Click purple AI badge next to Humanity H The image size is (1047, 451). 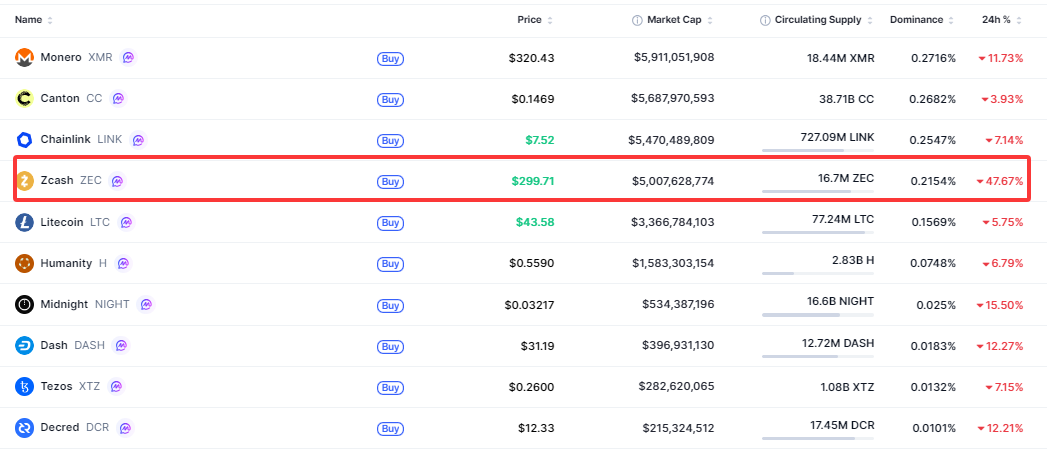coord(123,263)
